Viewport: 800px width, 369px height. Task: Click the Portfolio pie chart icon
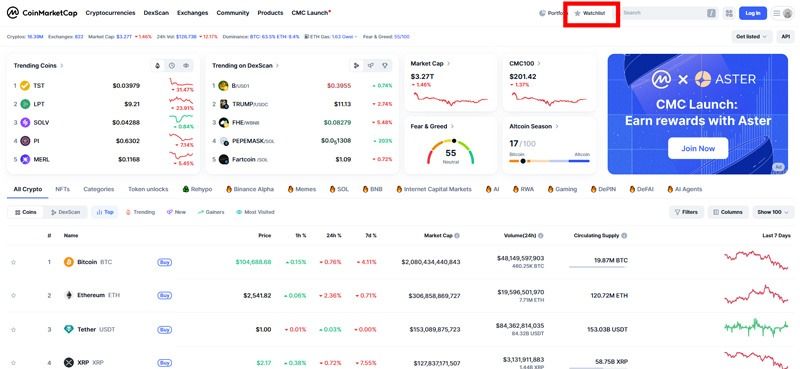(x=542, y=13)
